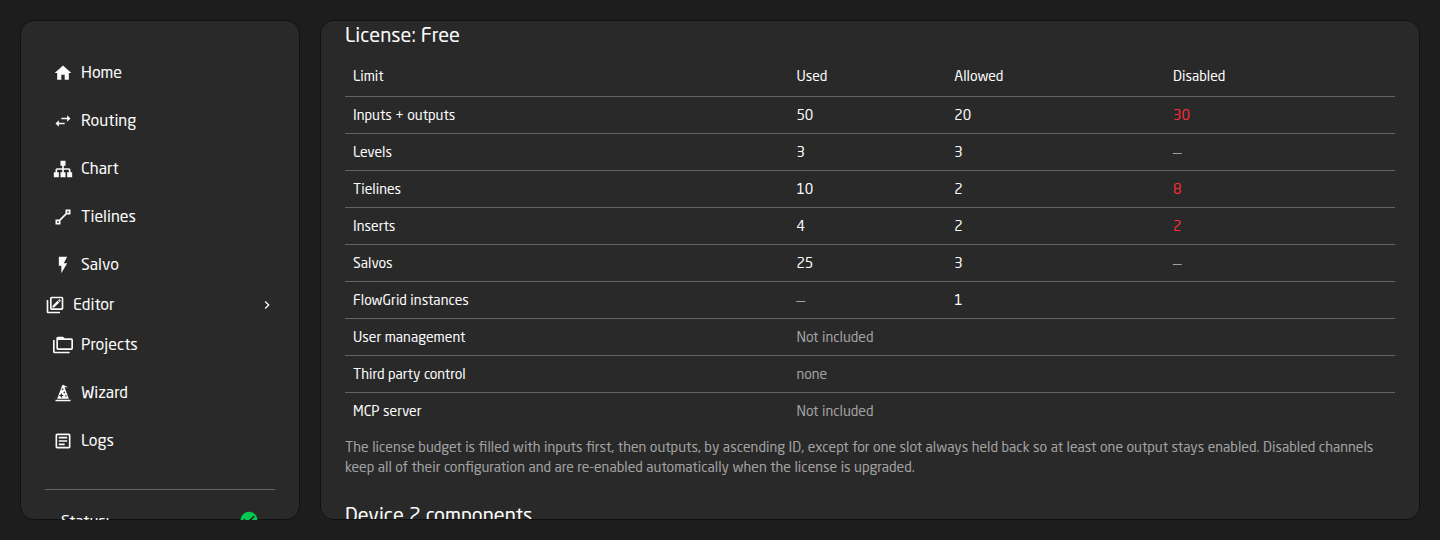Click the Logs document icon

pos(63,441)
